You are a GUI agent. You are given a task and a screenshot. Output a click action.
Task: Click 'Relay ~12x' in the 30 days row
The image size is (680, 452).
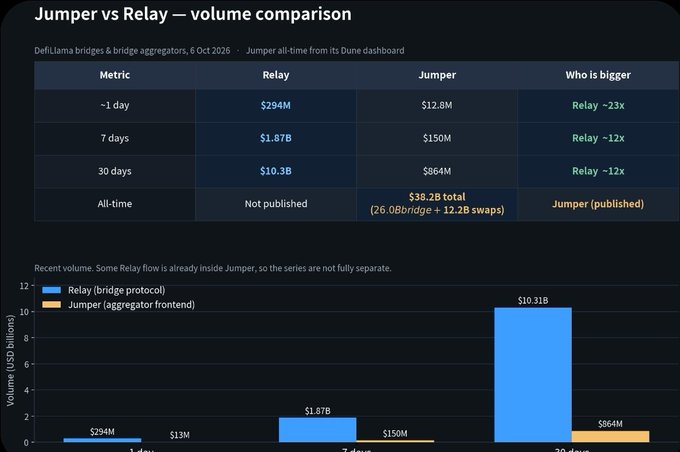pyautogui.click(x=598, y=171)
